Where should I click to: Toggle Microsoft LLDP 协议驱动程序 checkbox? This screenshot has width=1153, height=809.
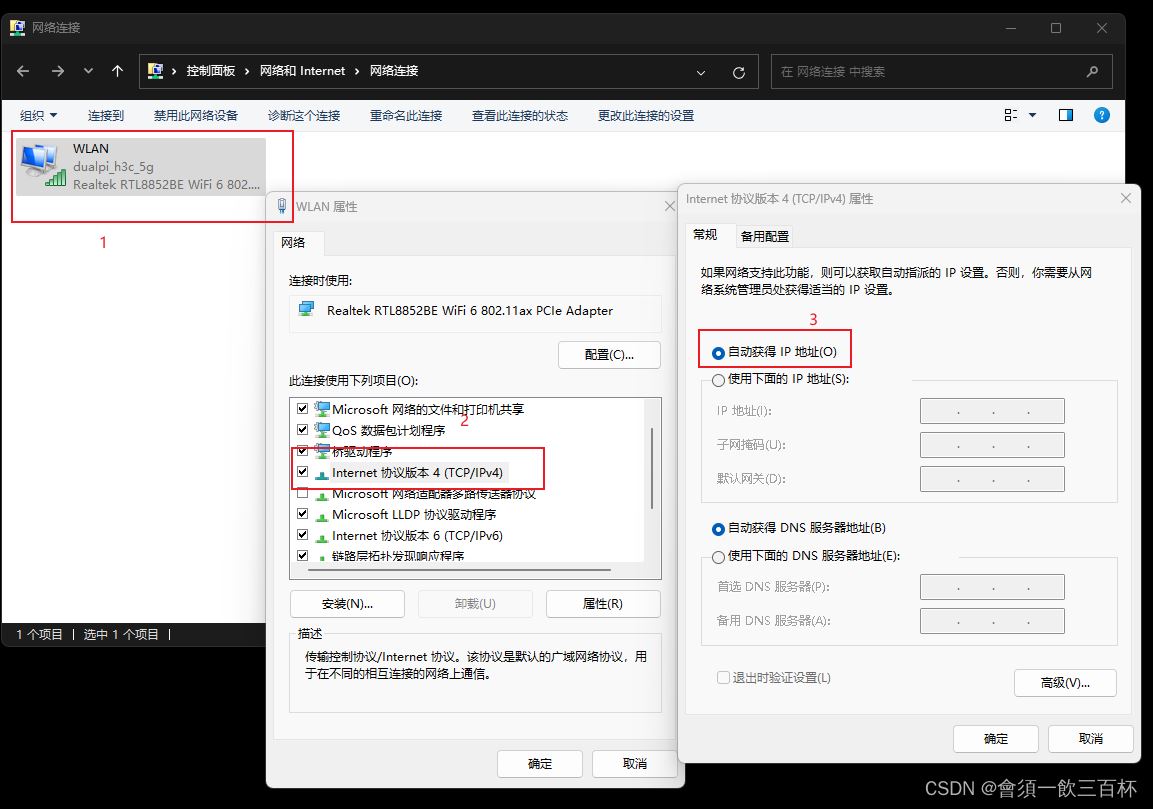pyautogui.click(x=302, y=513)
